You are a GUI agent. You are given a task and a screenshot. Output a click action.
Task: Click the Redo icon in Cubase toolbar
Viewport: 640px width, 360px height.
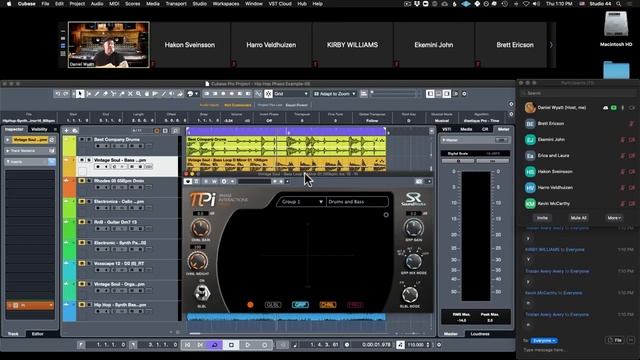coord(66,94)
